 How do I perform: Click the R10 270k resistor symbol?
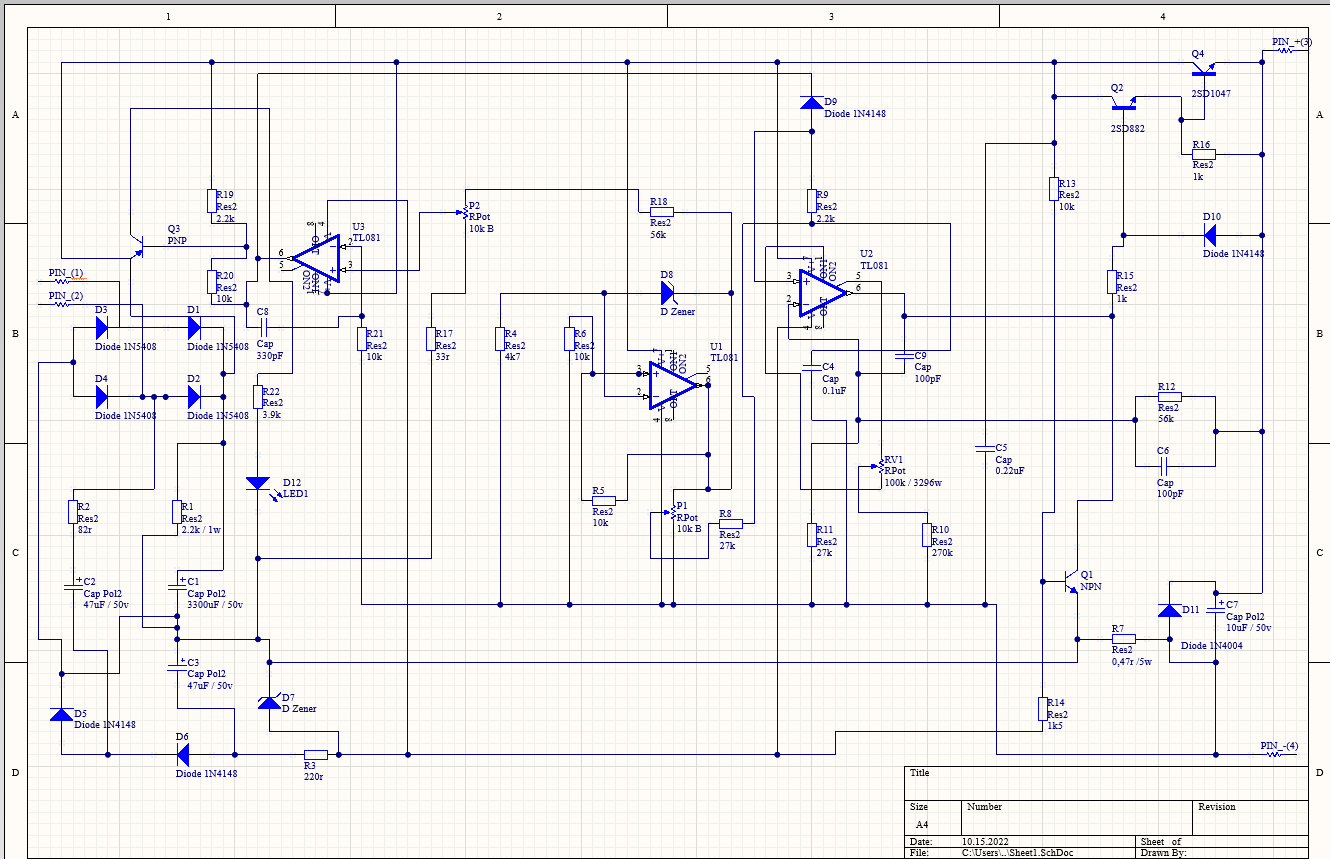[927, 535]
